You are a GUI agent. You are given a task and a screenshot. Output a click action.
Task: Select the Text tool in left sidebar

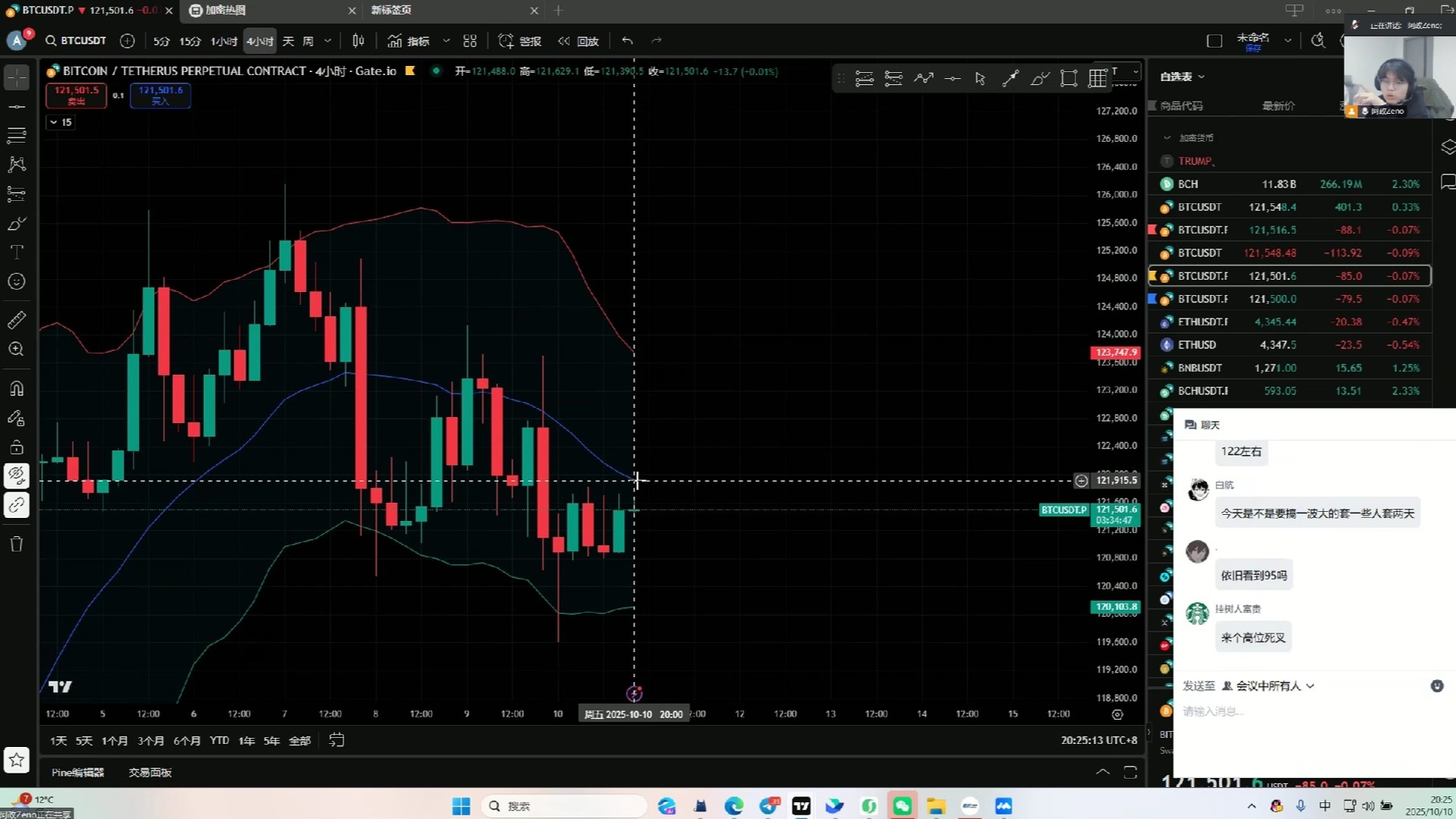pos(17,253)
